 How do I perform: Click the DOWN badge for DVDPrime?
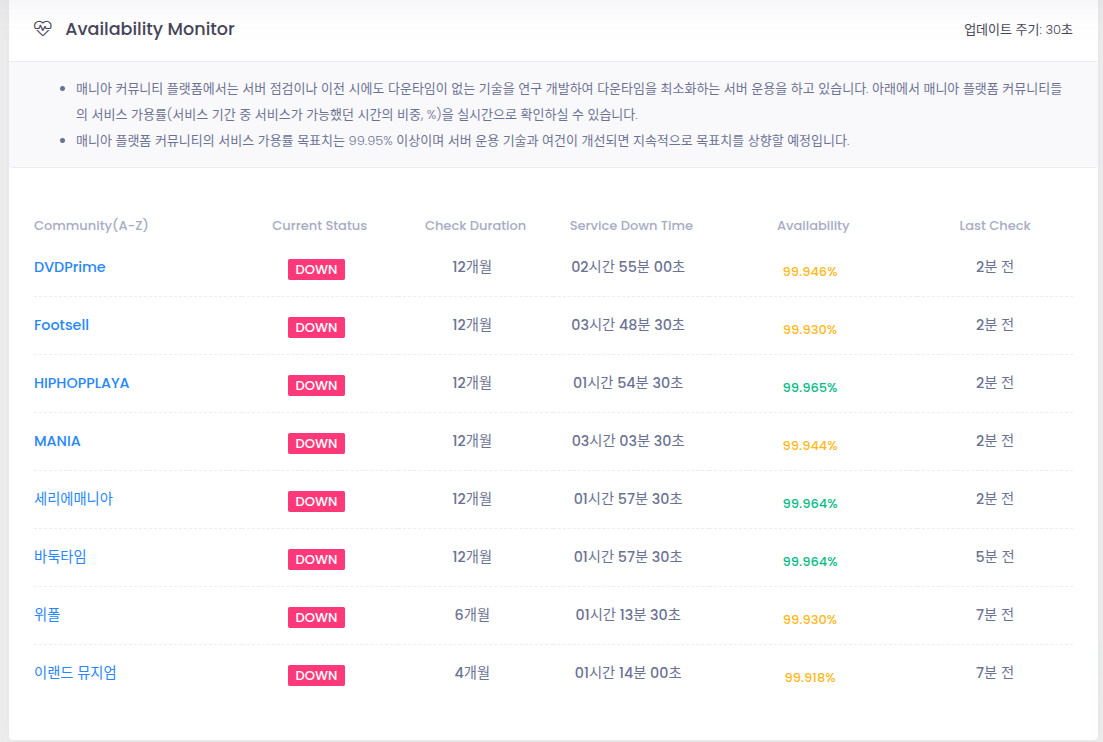(x=316, y=270)
